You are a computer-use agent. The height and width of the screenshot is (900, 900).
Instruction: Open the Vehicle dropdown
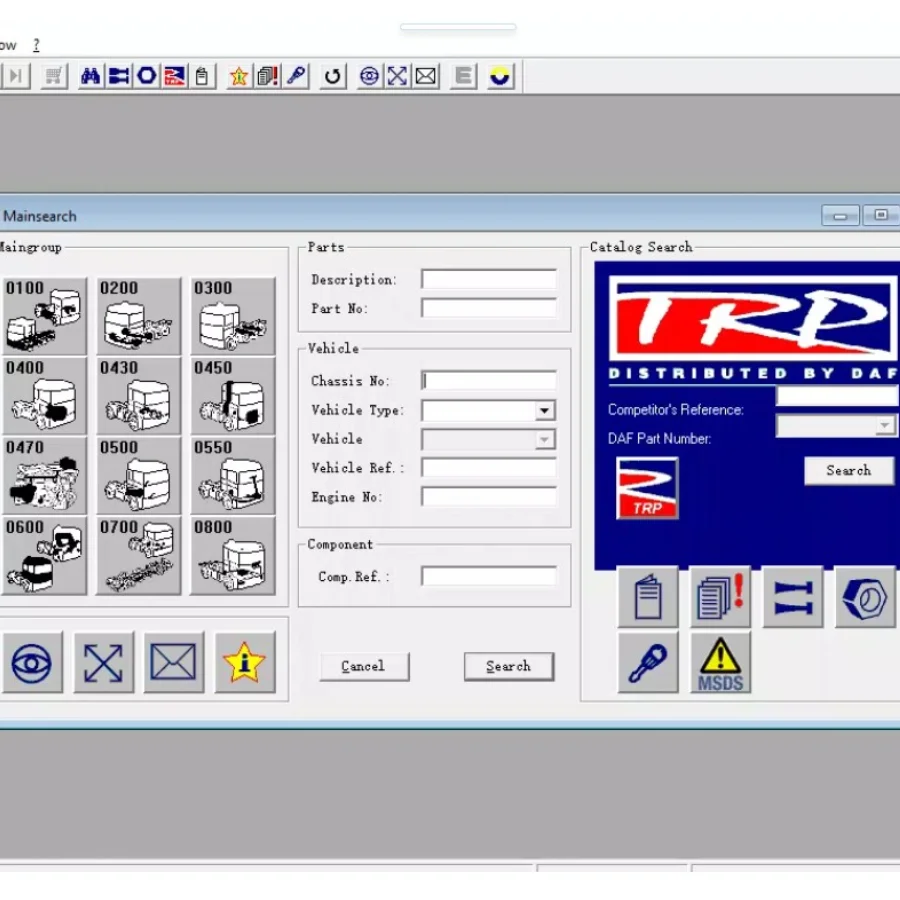pyautogui.click(x=545, y=440)
